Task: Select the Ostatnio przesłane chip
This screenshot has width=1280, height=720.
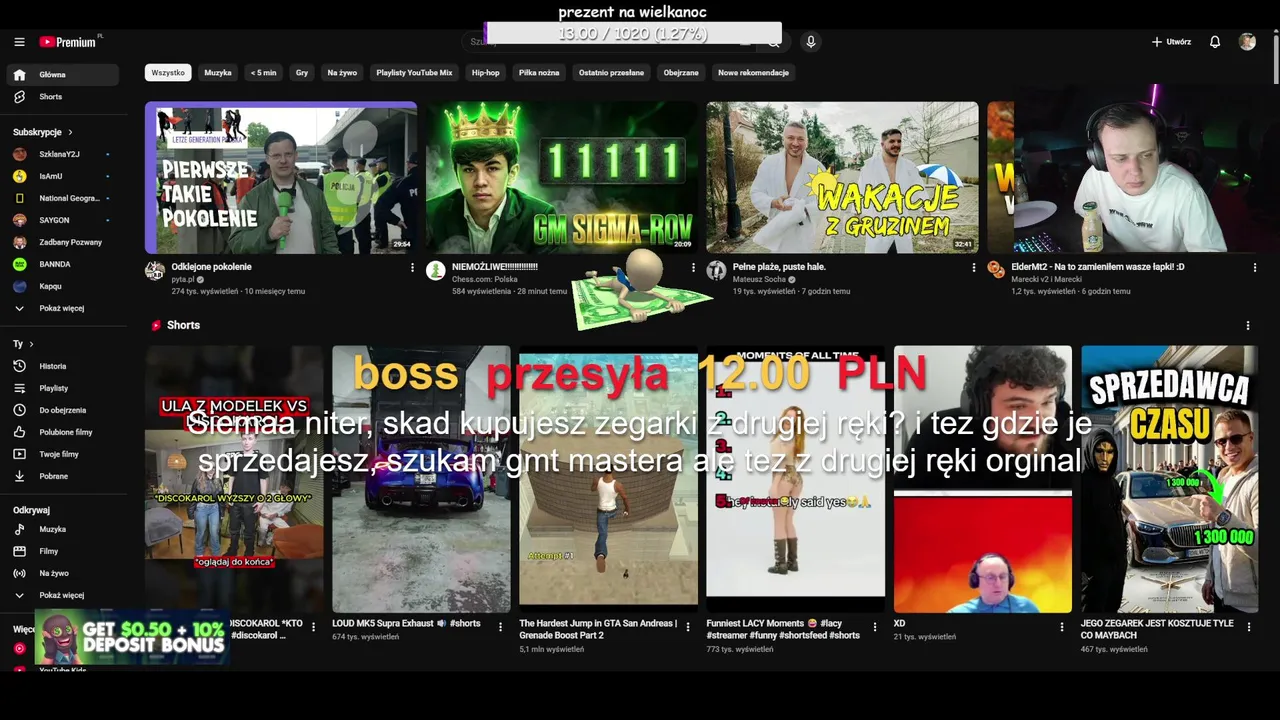Action: pyautogui.click(x=611, y=73)
